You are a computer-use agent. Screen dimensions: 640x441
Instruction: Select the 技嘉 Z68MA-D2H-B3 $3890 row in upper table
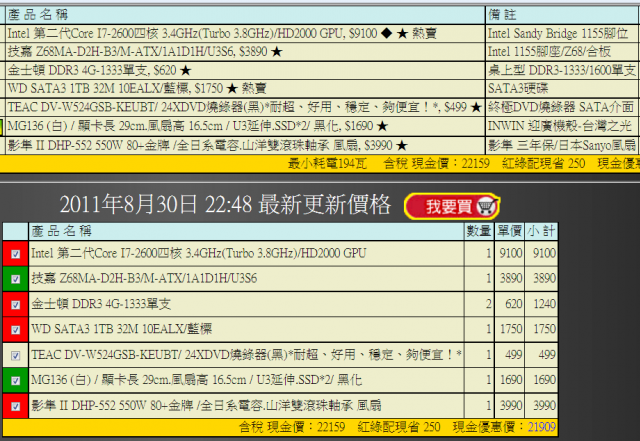coord(245,52)
